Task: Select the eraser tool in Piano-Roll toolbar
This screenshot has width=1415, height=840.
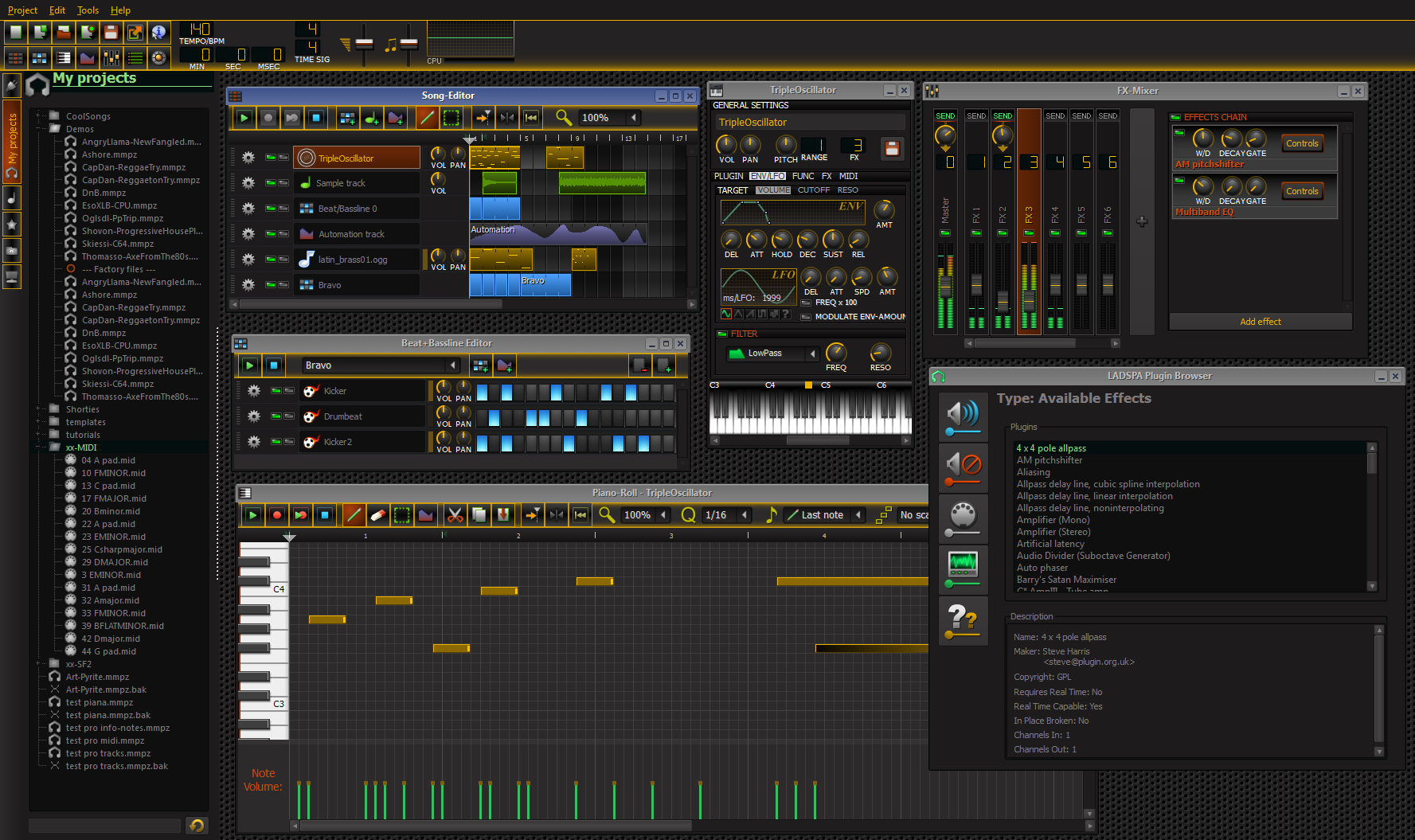Action: 377,515
